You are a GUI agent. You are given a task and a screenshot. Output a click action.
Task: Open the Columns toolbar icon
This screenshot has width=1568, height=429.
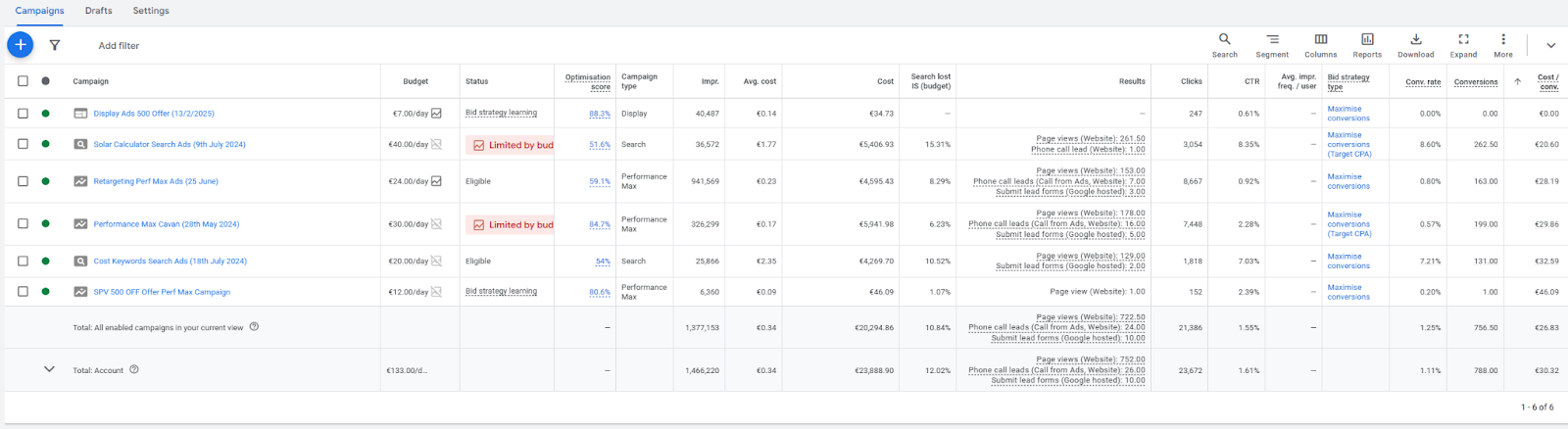[1320, 45]
